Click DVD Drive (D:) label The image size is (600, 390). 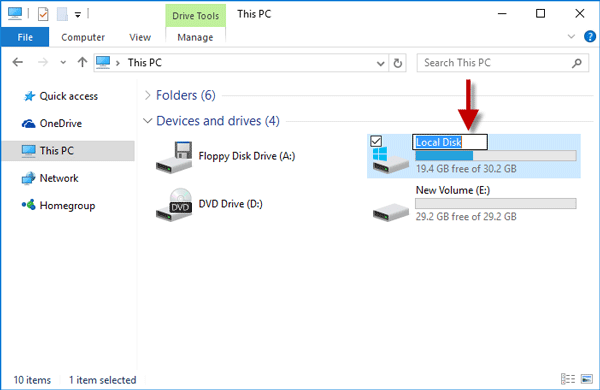pyautogui.click(x=230, y=204)
